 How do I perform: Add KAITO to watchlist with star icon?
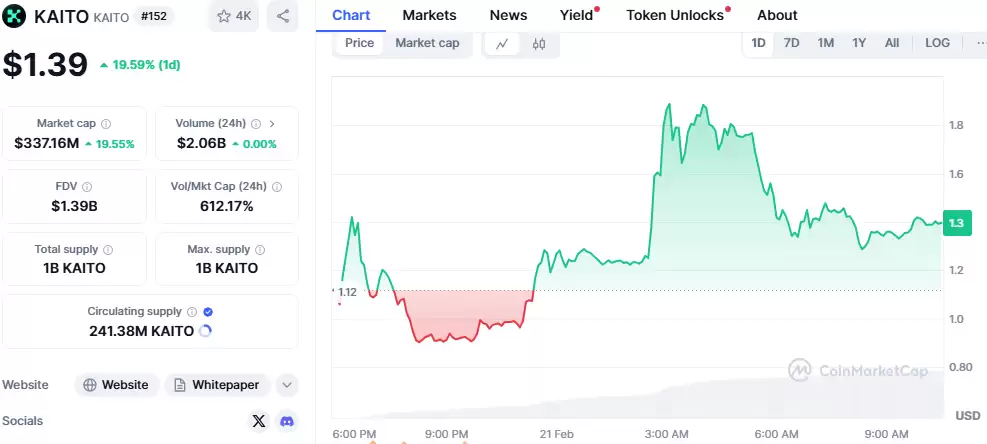(x=233, y=16)
